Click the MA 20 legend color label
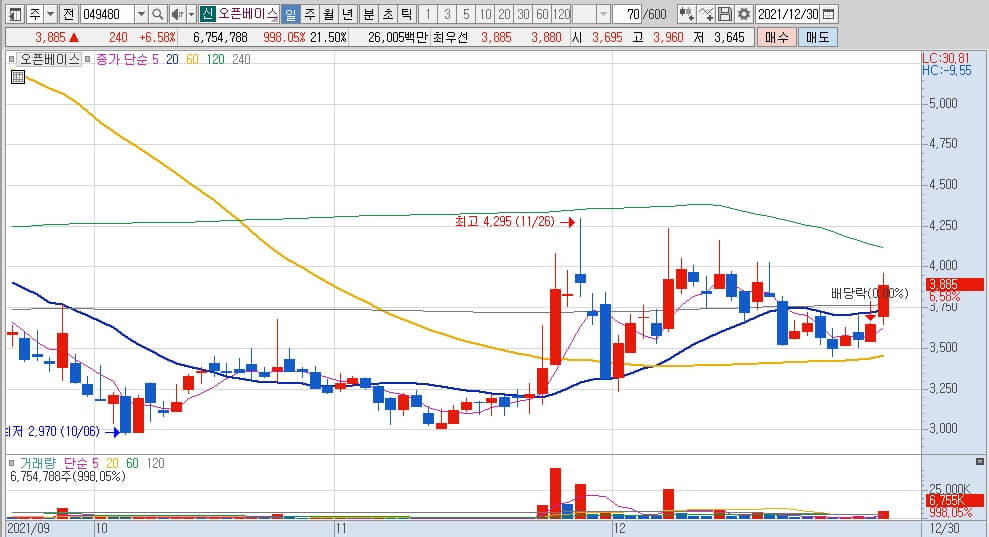The image size is (989, 537). (x=172, y=59)
